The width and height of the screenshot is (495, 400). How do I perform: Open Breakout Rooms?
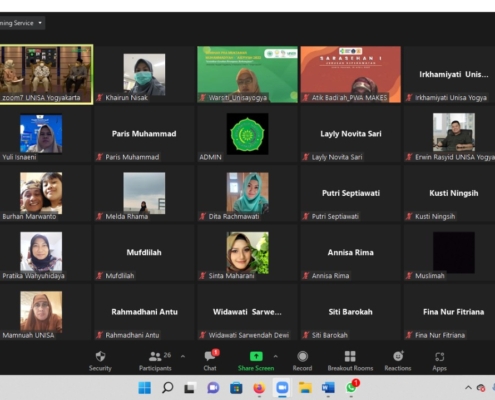click(350, 361)
